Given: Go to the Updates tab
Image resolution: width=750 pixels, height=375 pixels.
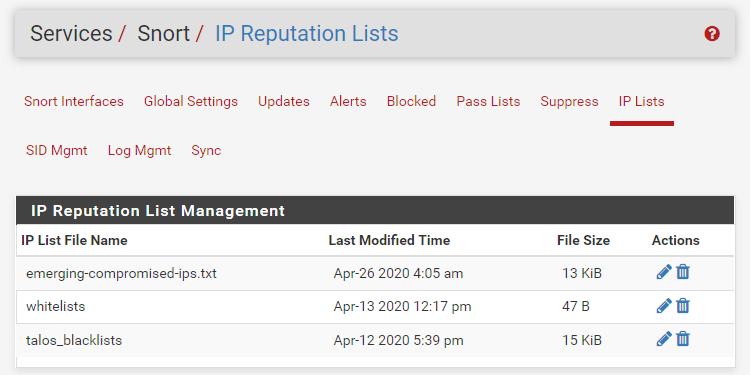Looking at the screenshot, I should [284, 101].
